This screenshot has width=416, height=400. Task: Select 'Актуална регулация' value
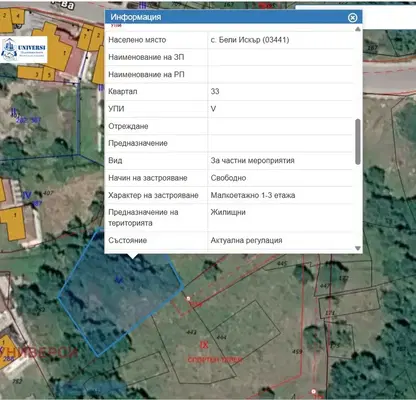tap(246, 240)
